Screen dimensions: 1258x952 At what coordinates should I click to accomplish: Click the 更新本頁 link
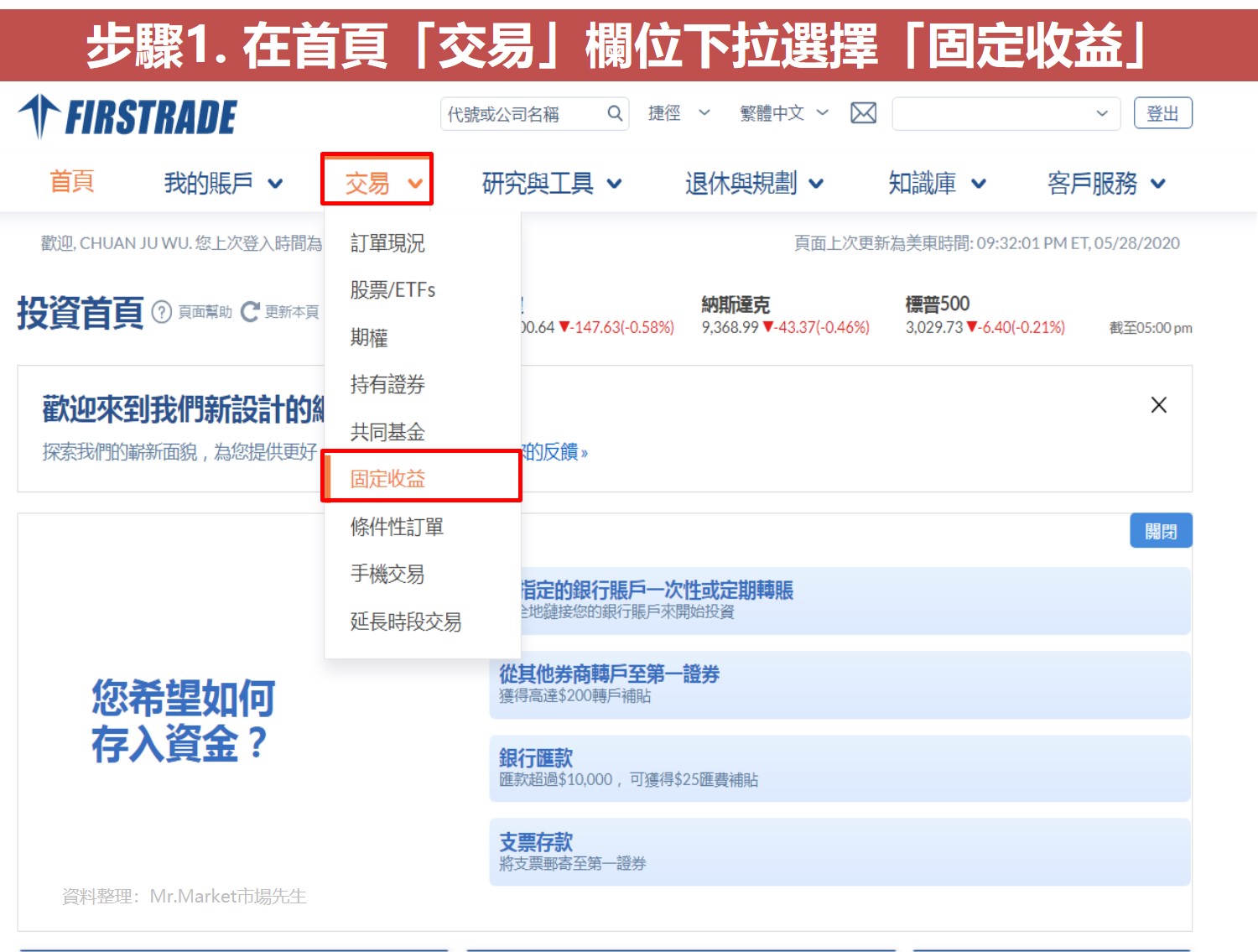point(292,312)
